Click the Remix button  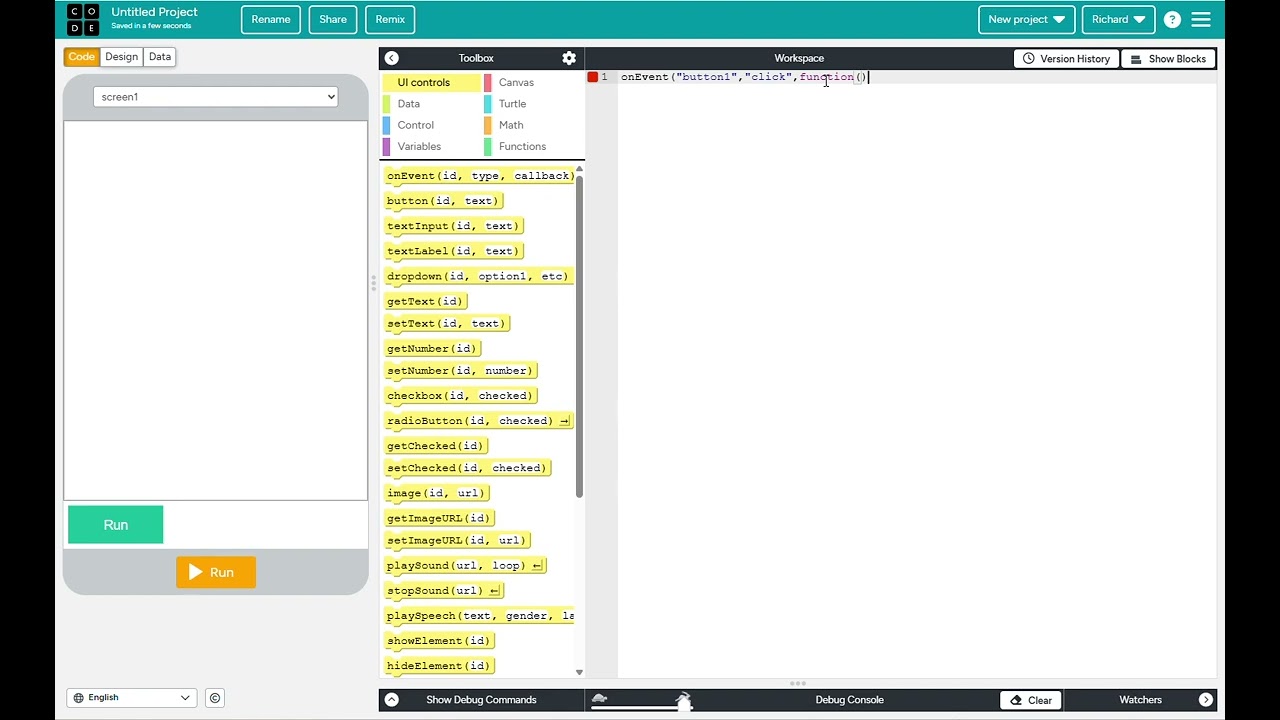[x=390, y=19]
